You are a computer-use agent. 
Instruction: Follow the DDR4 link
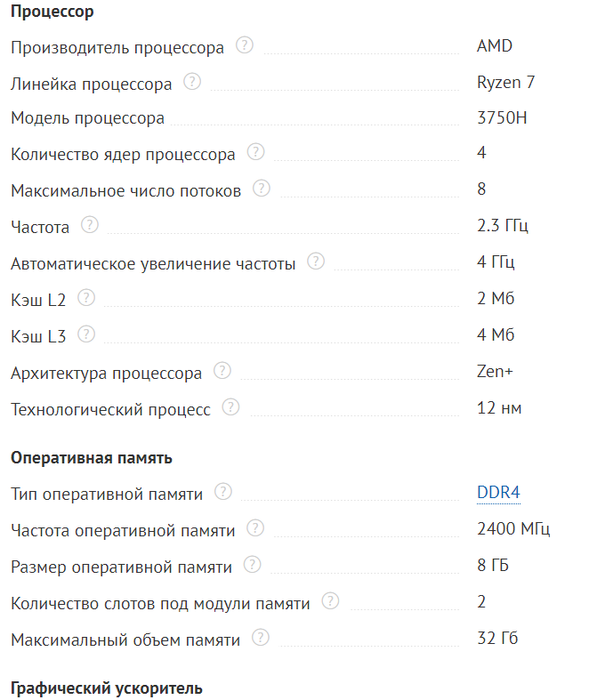[498, 492]
